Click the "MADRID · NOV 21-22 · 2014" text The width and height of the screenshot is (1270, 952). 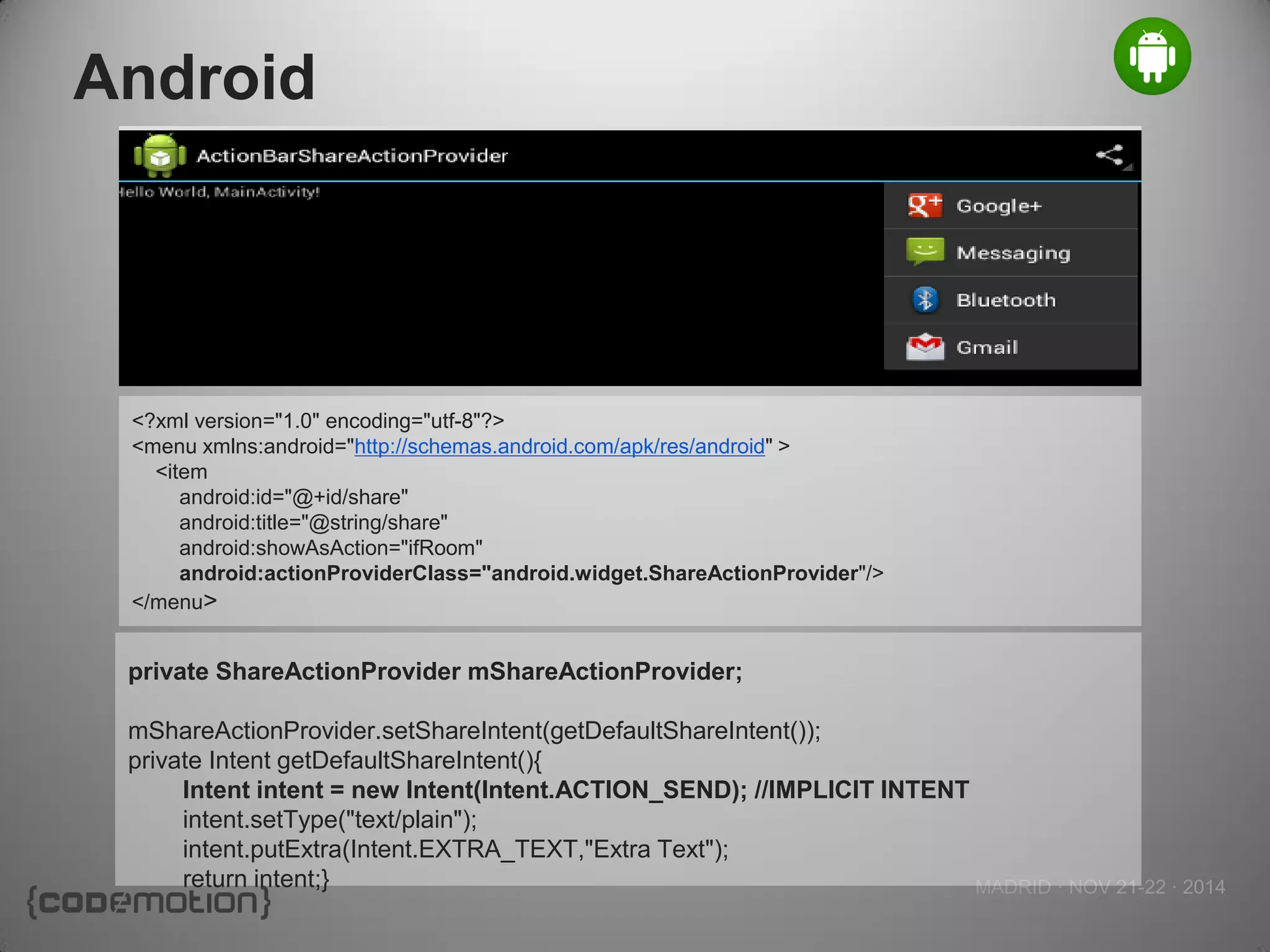coord(1100,887)
